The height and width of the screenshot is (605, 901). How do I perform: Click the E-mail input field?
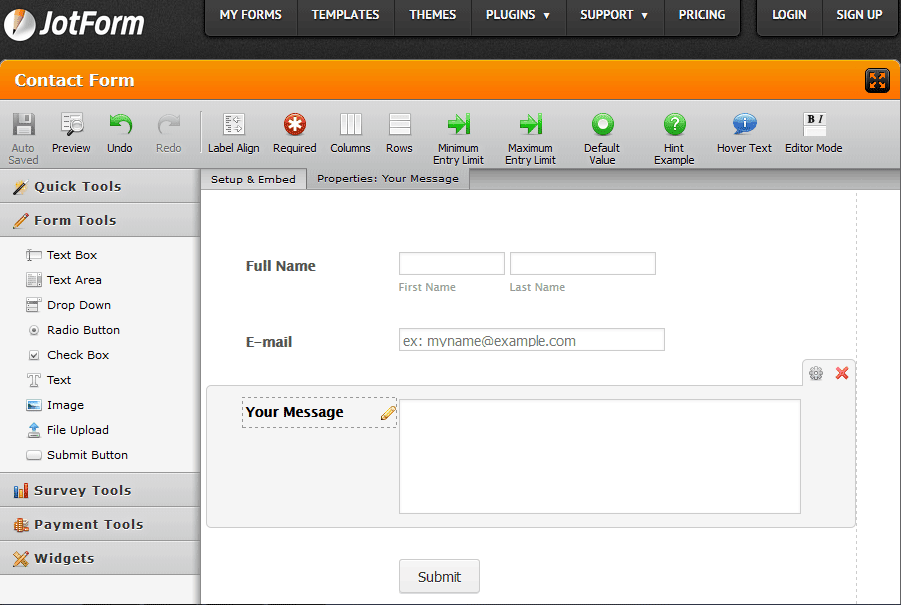click(x=532, y=340)
